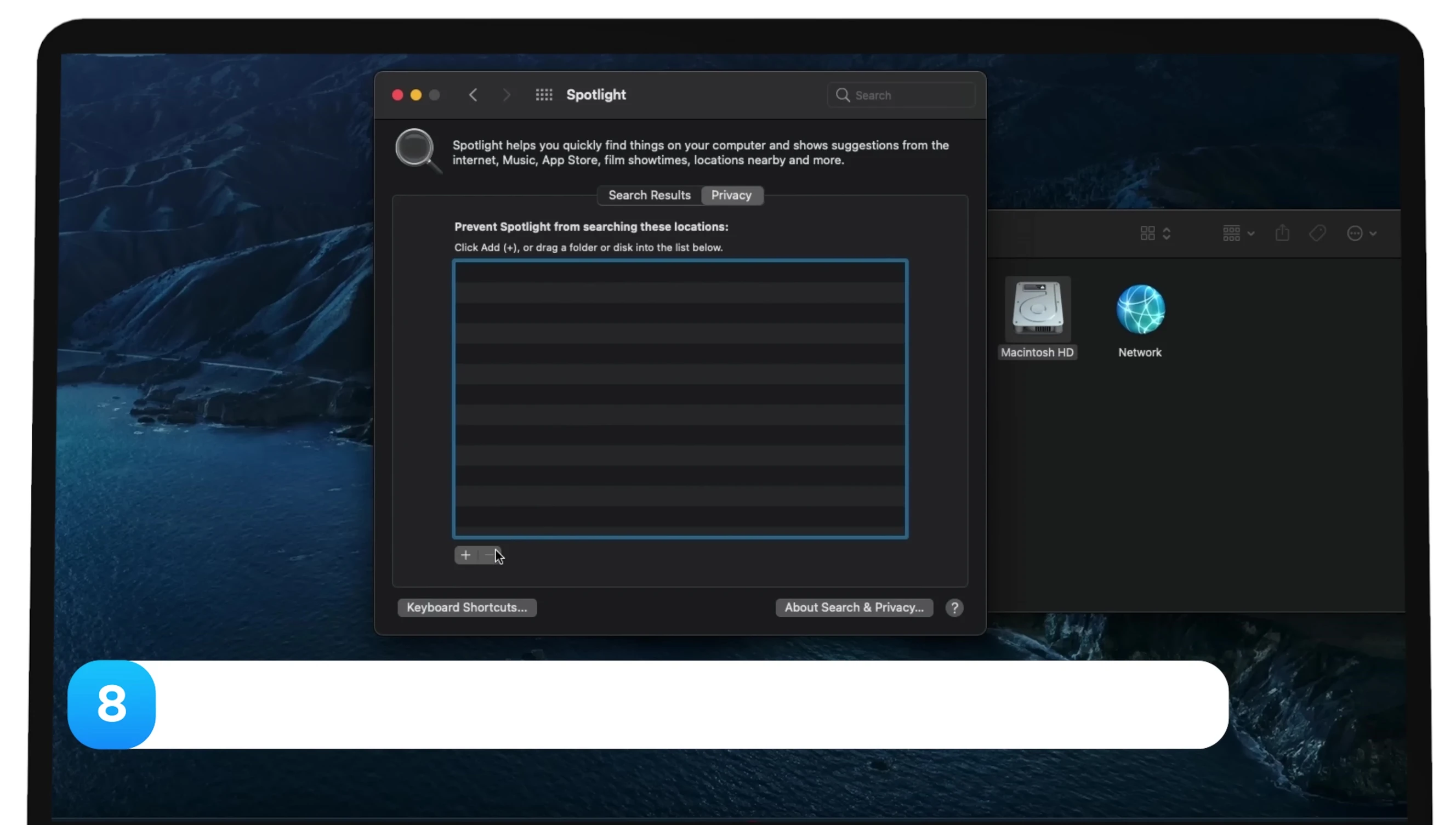Click the Finder share icon

pos(1282,233)
